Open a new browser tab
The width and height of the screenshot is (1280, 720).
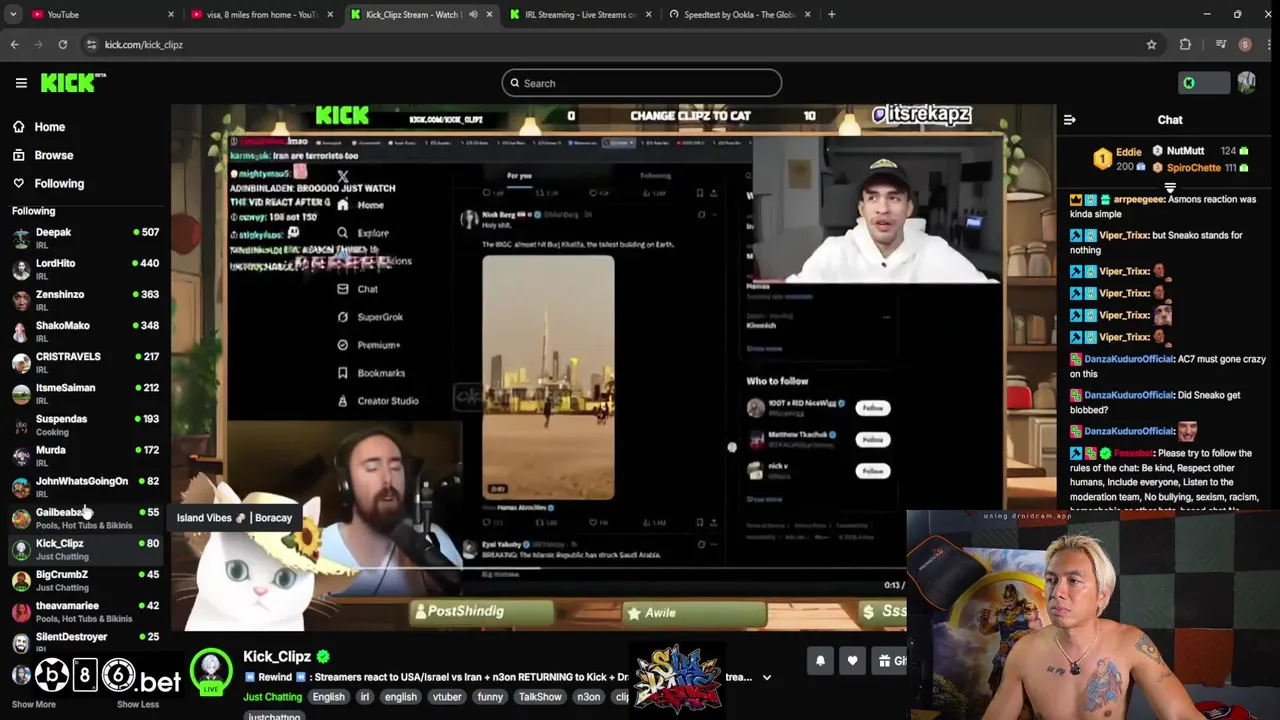pos(832,14)
